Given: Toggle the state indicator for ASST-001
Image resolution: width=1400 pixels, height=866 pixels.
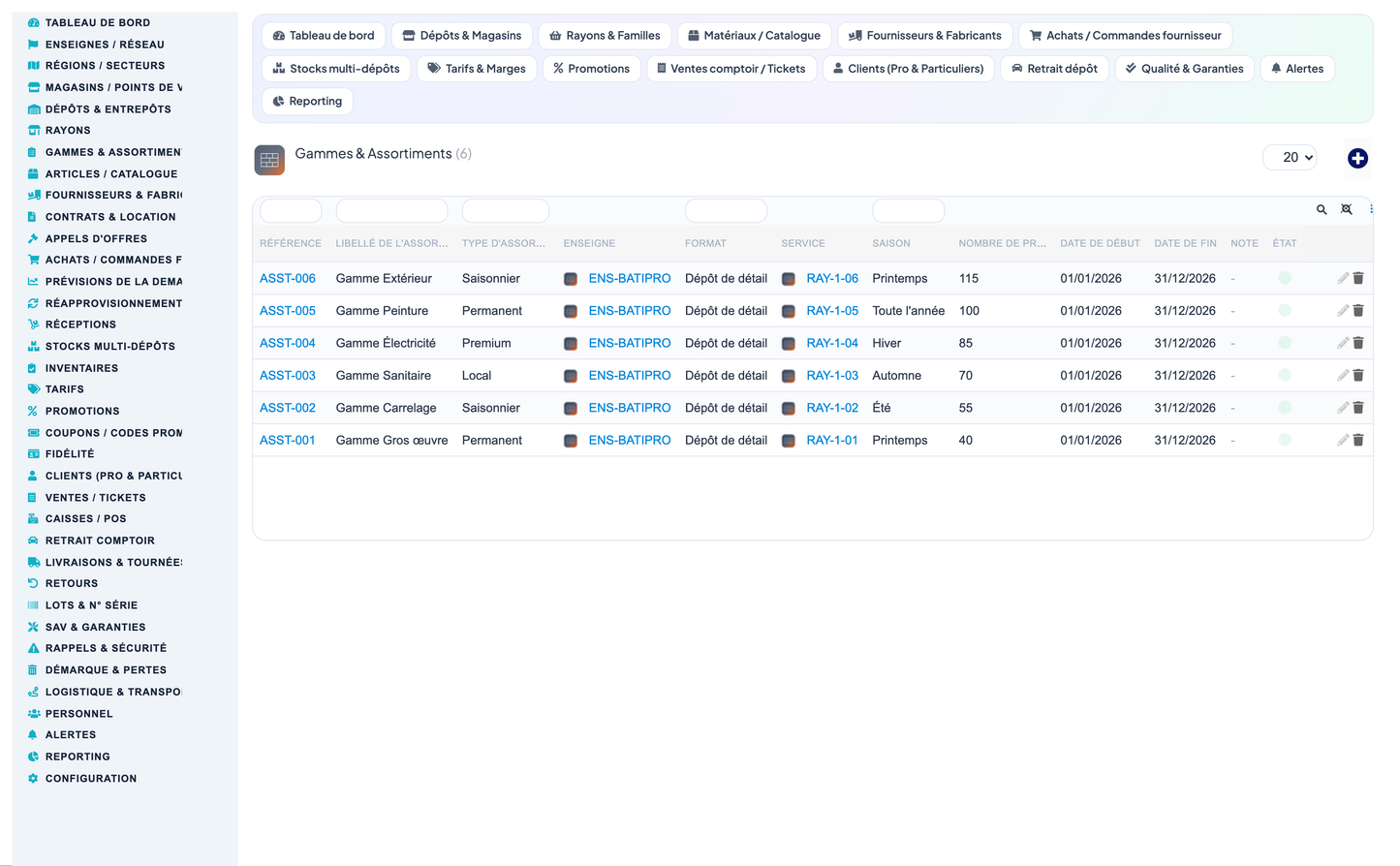Looking at the screenshot, I should 1285,440.
